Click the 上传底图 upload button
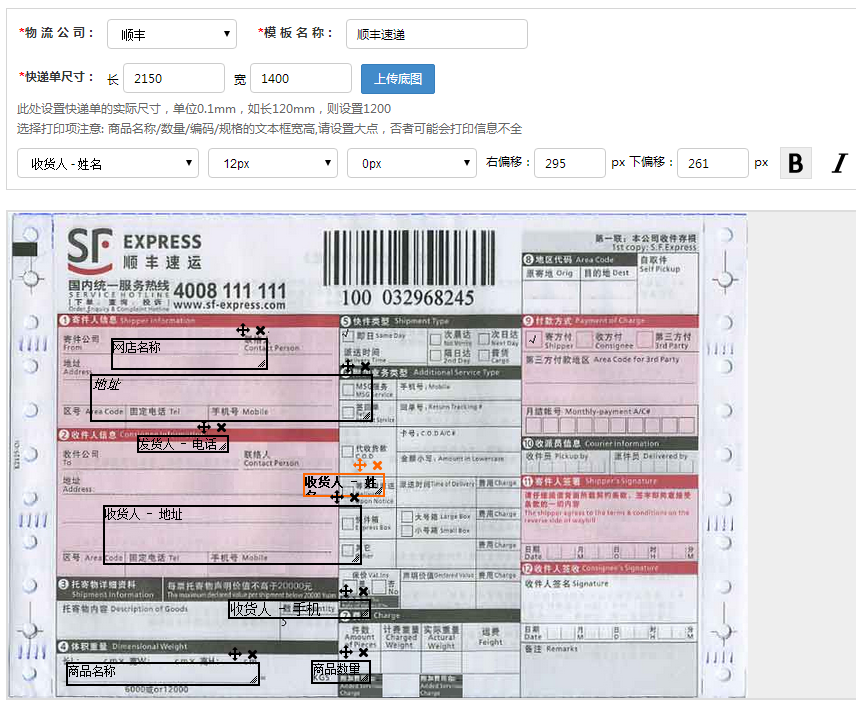 [x=397, y=78]
